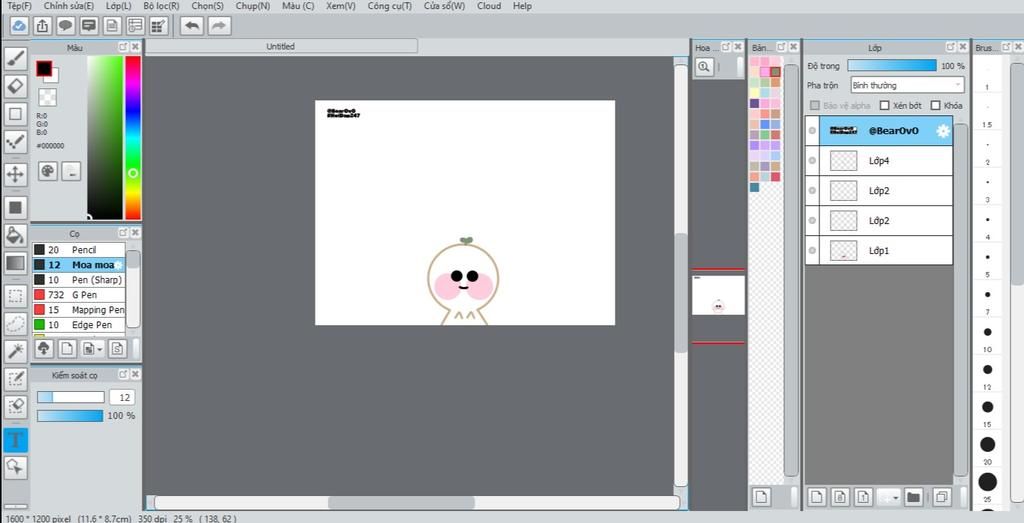Click the Redo arrow in the toolbar

click(218, 26)
